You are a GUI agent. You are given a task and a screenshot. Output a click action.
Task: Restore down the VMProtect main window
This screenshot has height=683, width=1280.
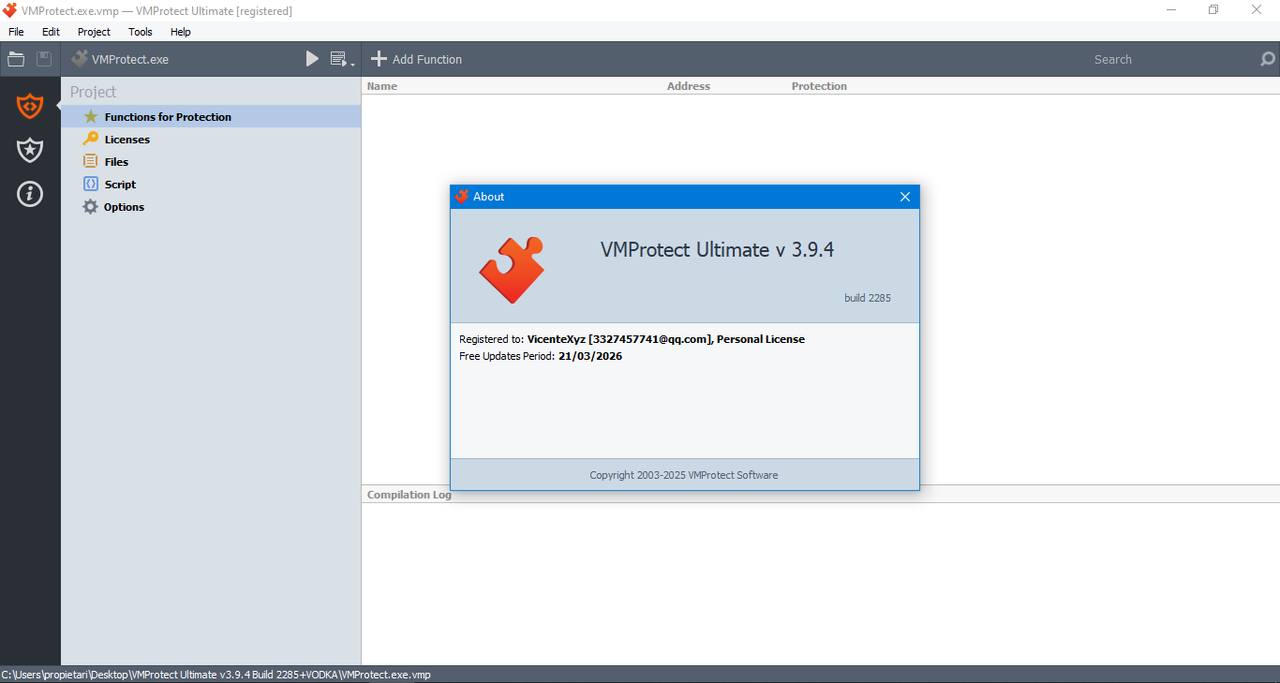click(1214, 10)
